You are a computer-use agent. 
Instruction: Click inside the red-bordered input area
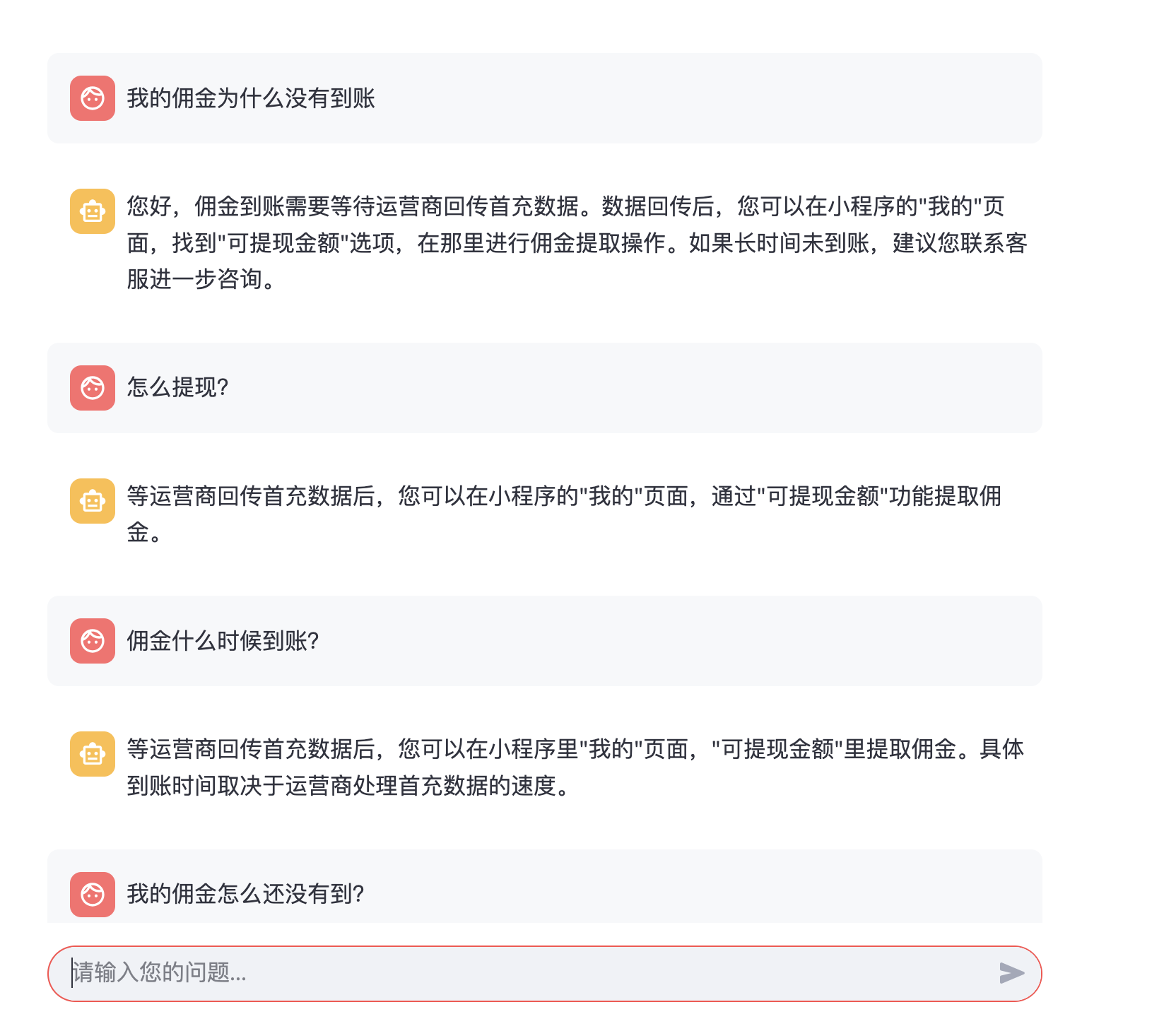click(x=495, y=973)
